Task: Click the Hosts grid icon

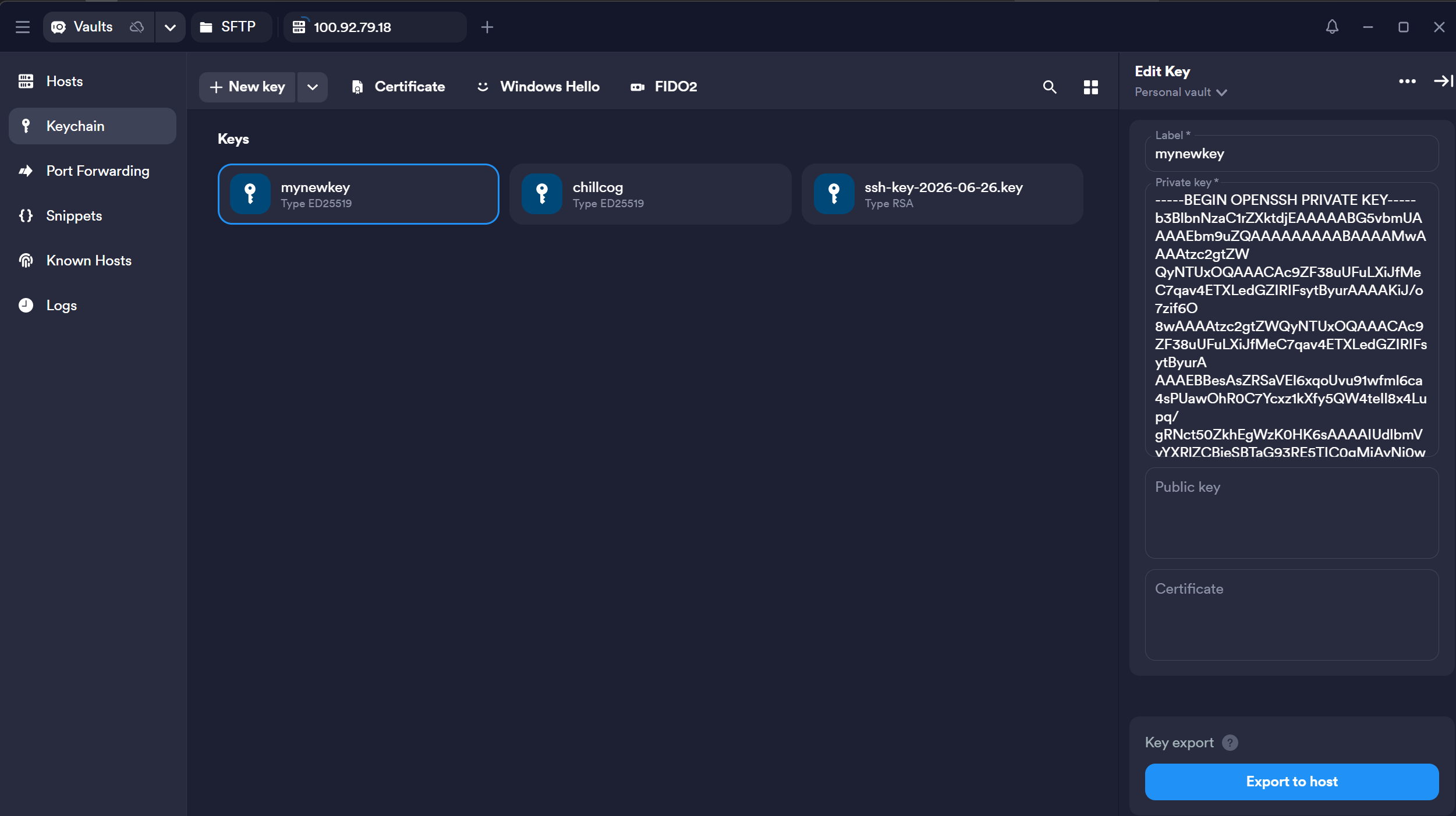Action: [26, 81]
